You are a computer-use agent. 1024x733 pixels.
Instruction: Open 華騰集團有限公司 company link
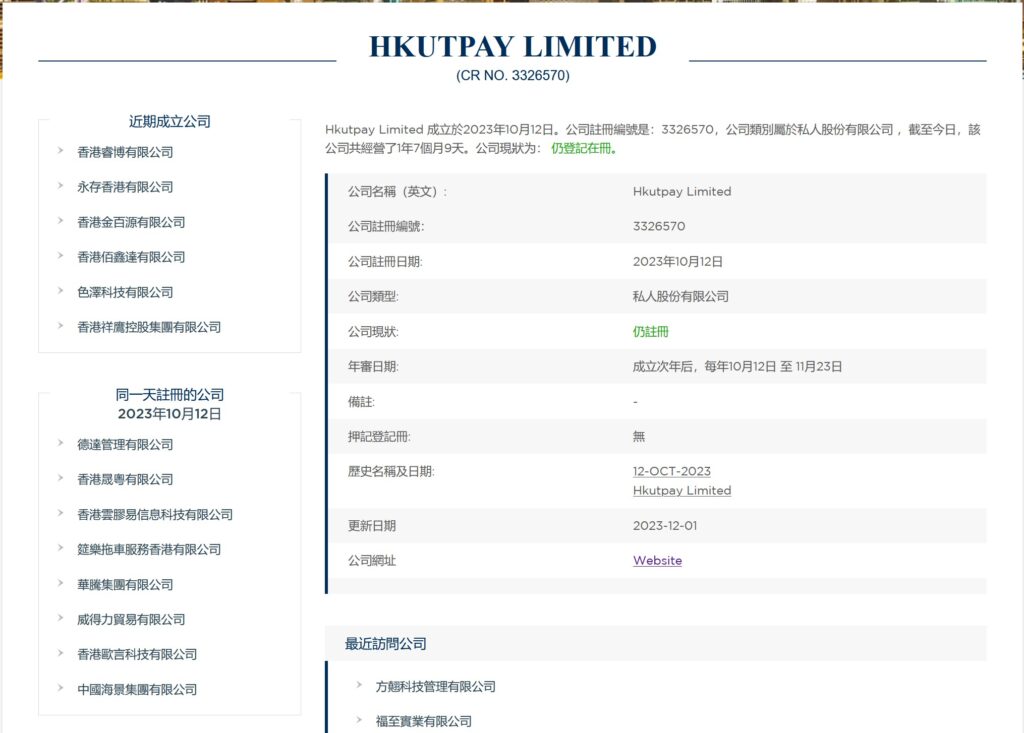pyautogui.click(x=125, y=584)
